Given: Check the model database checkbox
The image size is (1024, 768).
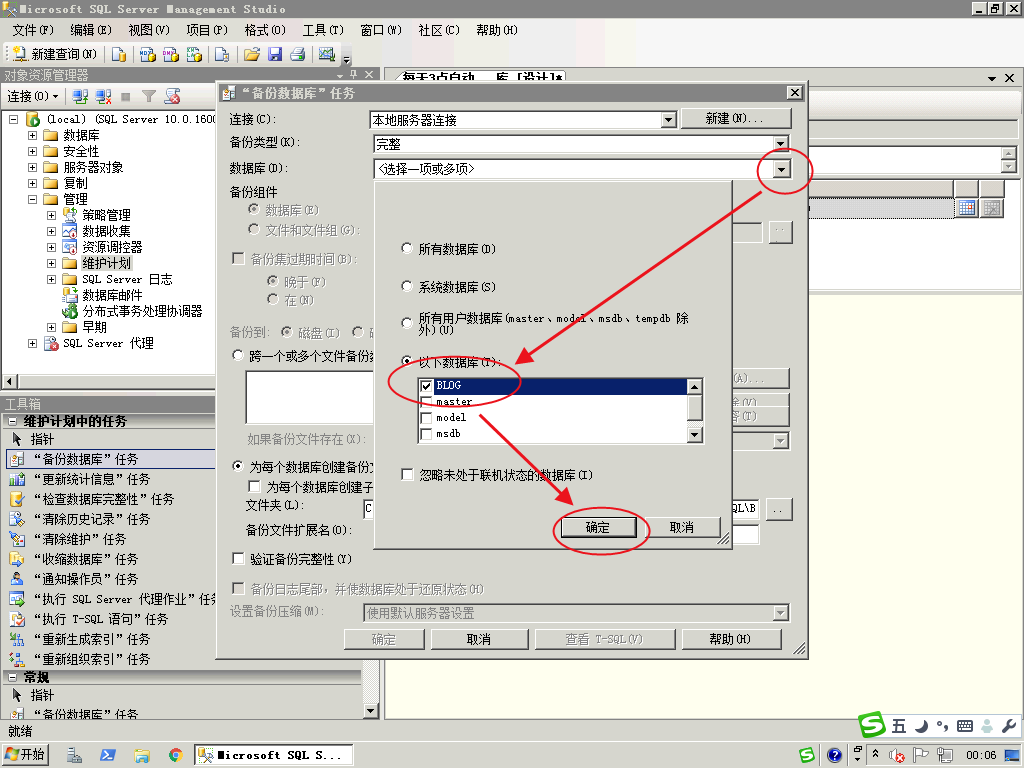Looking at the screenshot, I should [426, 417].
